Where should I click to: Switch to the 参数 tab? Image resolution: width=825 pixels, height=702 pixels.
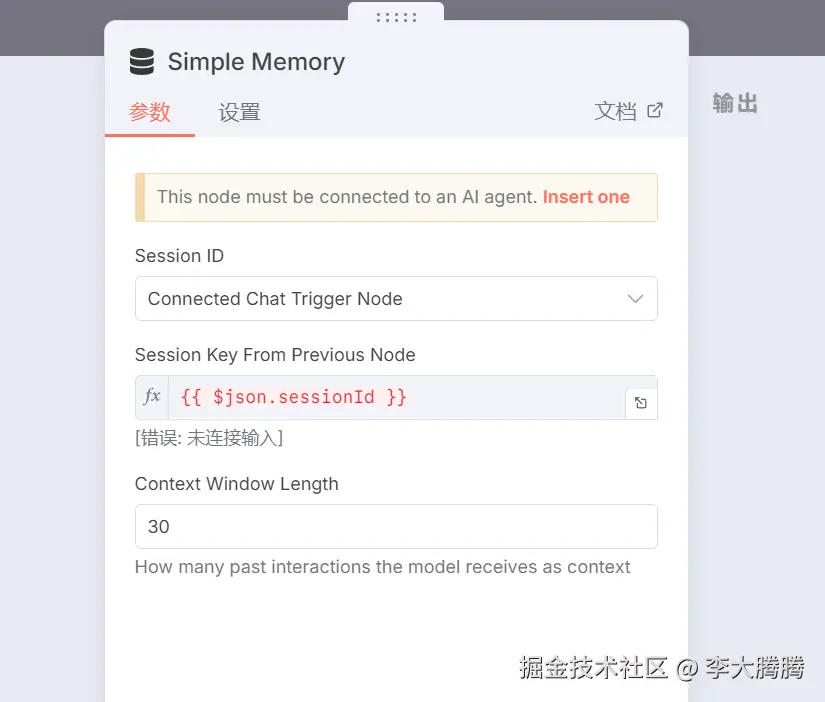coord(150,112)
